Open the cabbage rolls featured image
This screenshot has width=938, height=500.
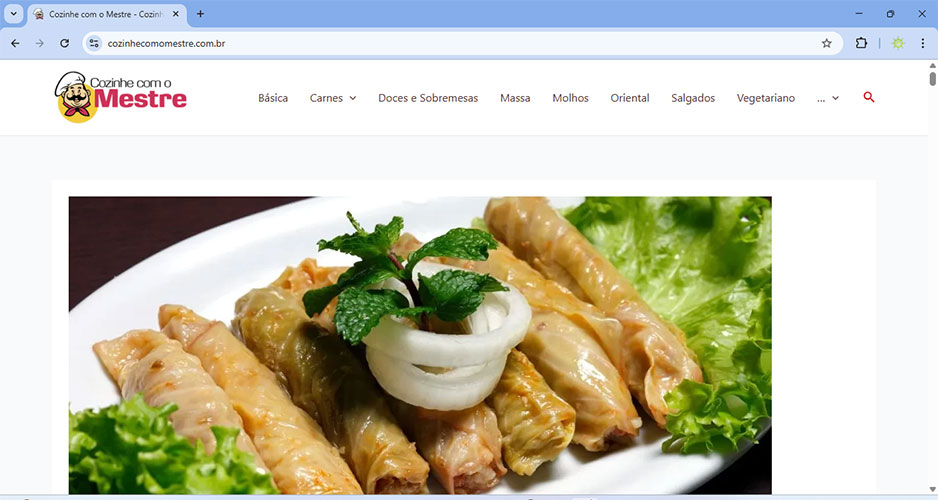click(x=420, y=345)
